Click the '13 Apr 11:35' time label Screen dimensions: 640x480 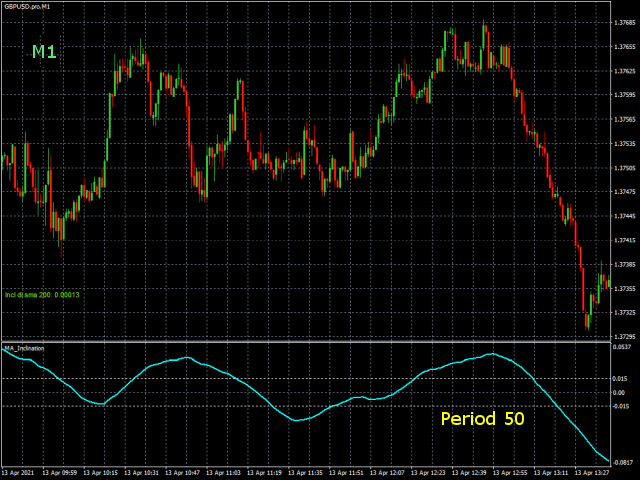[x=305, y=473]
